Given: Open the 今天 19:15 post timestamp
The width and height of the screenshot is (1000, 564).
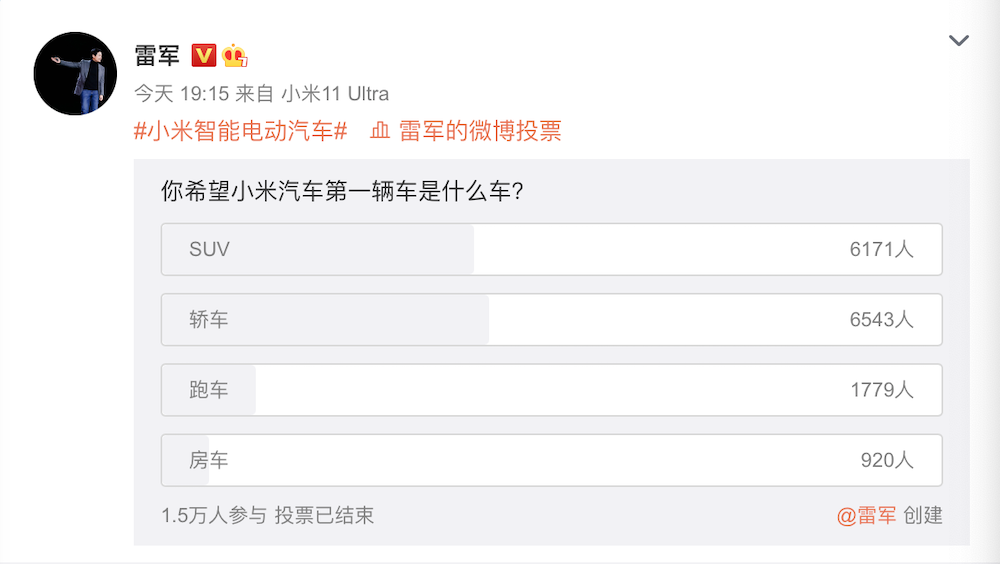Looking at the screenshot, I should (180, 94).
